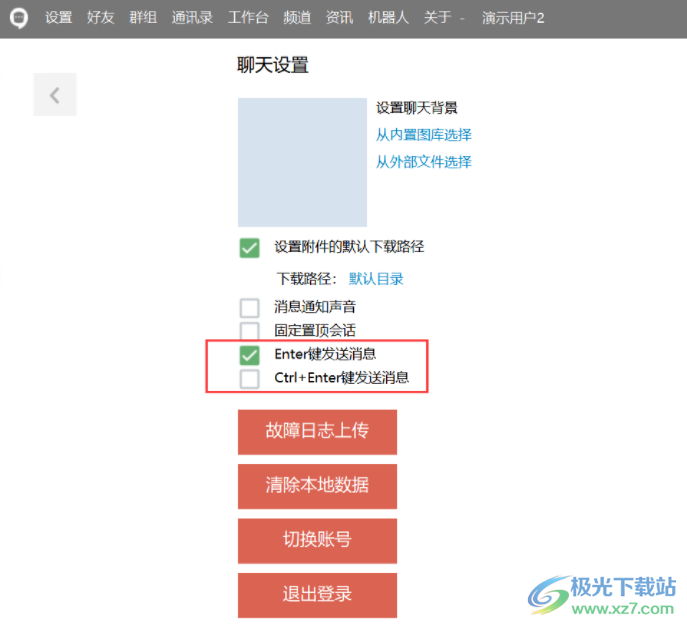Toggle the Enter键发送消息 checkbox
687x625 pixels.
(x=249, y=355)
